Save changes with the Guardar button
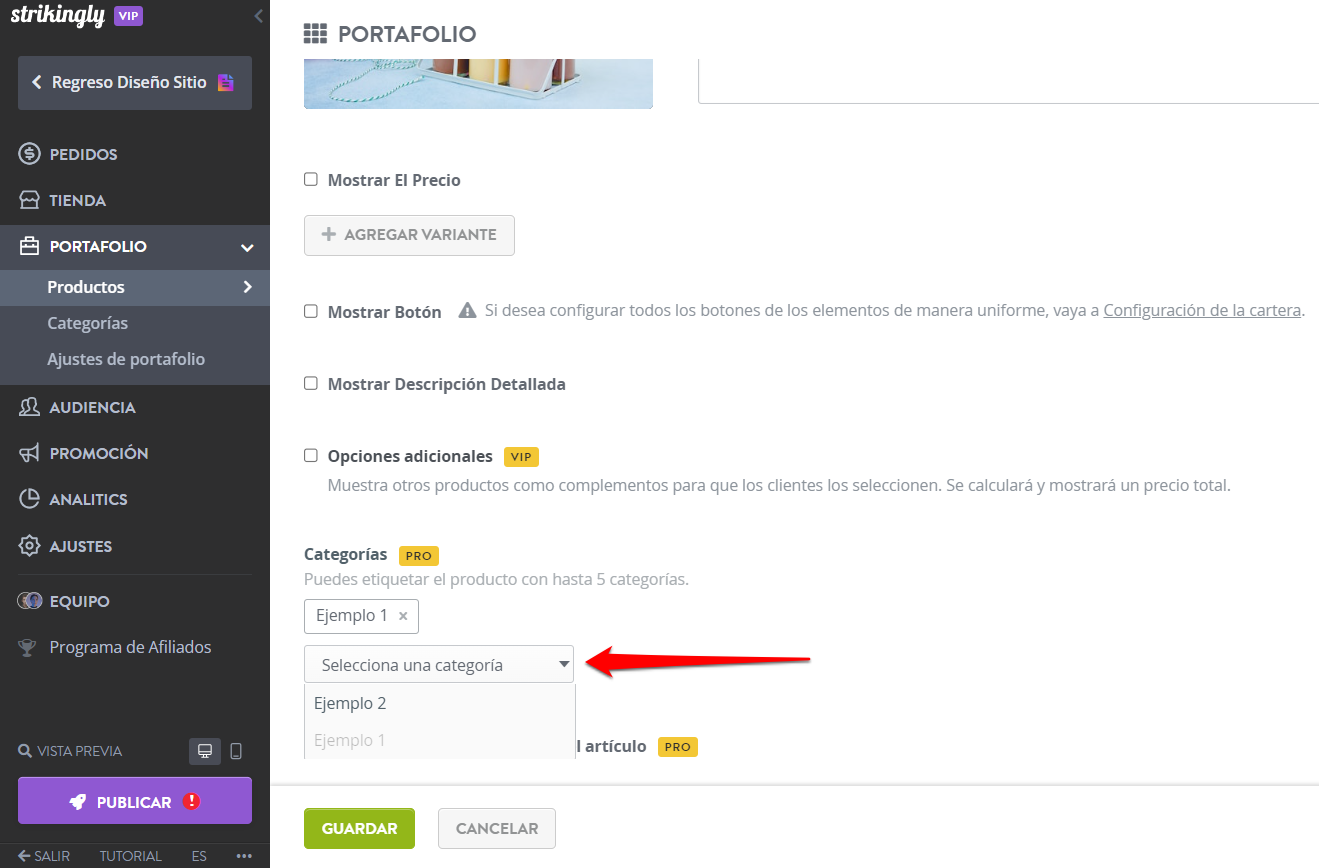 pyautogui.click(x=359, y=828)
